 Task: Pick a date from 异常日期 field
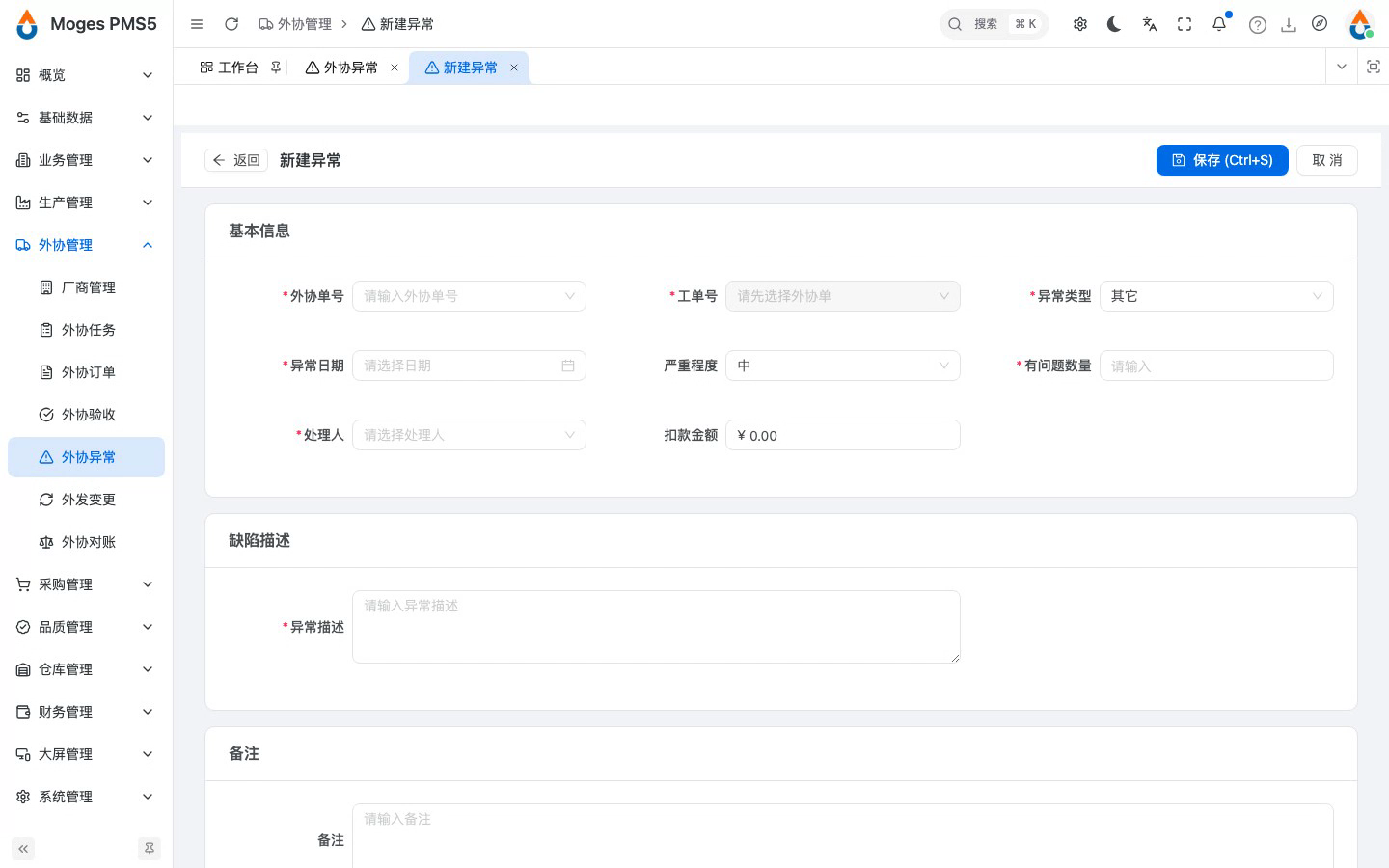point(469,366)
